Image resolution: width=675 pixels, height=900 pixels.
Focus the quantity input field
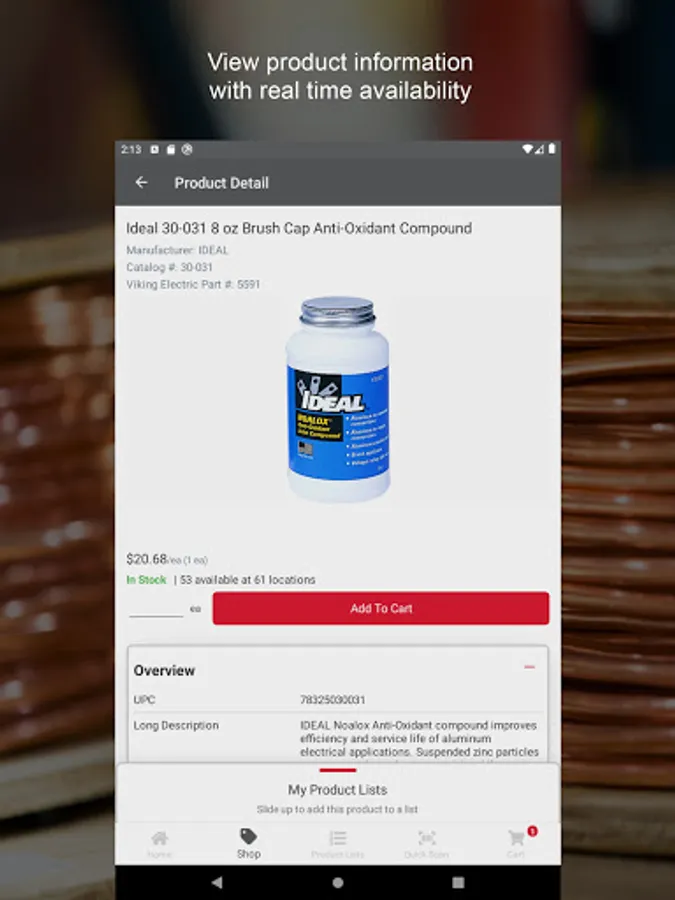tap(156, 608)
